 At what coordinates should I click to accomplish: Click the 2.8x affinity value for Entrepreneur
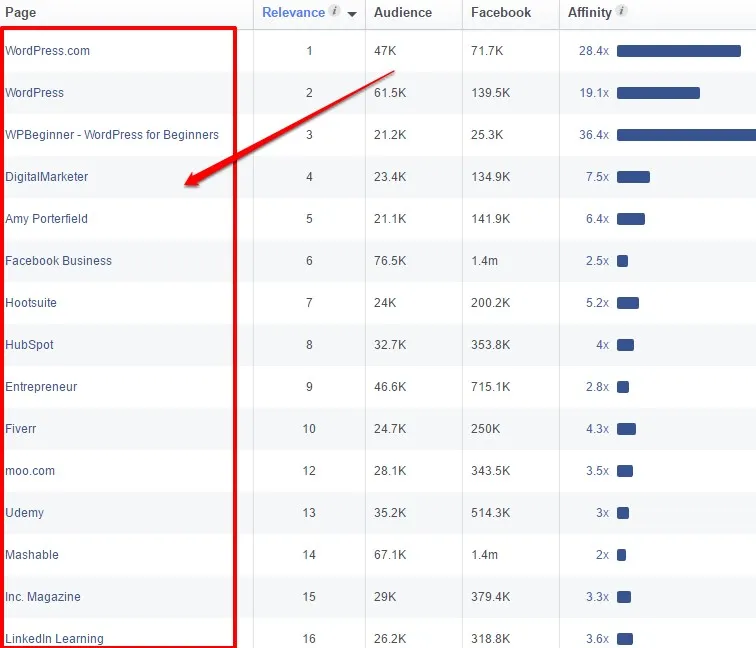tap(597, 387)
